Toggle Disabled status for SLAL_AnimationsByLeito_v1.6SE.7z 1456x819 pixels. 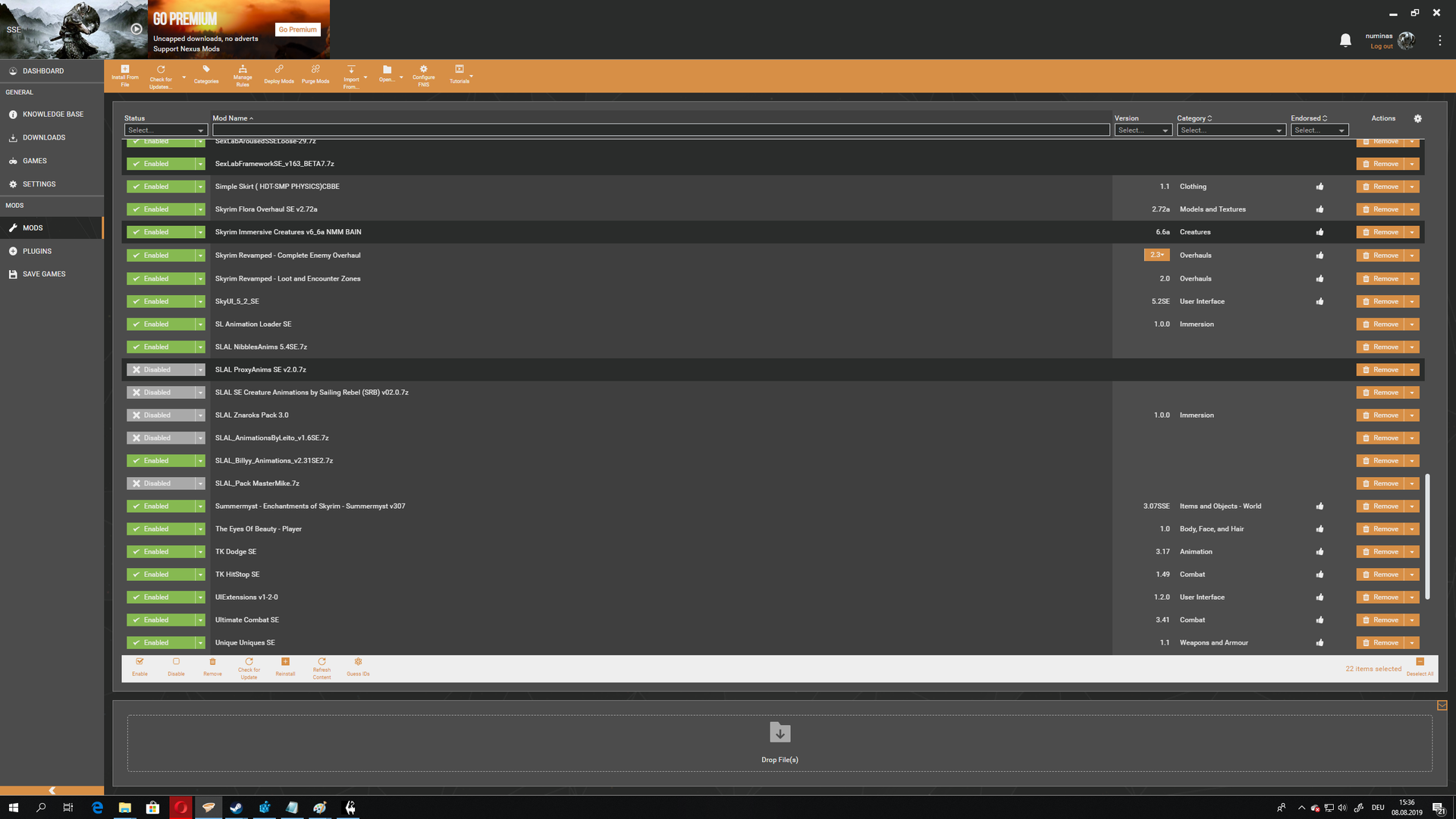point(160,438)
